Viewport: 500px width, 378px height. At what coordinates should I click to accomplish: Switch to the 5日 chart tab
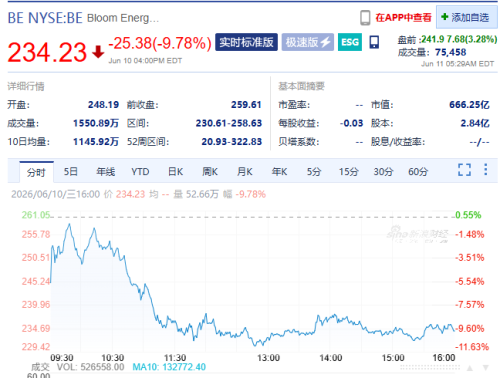tap(71, 172)
